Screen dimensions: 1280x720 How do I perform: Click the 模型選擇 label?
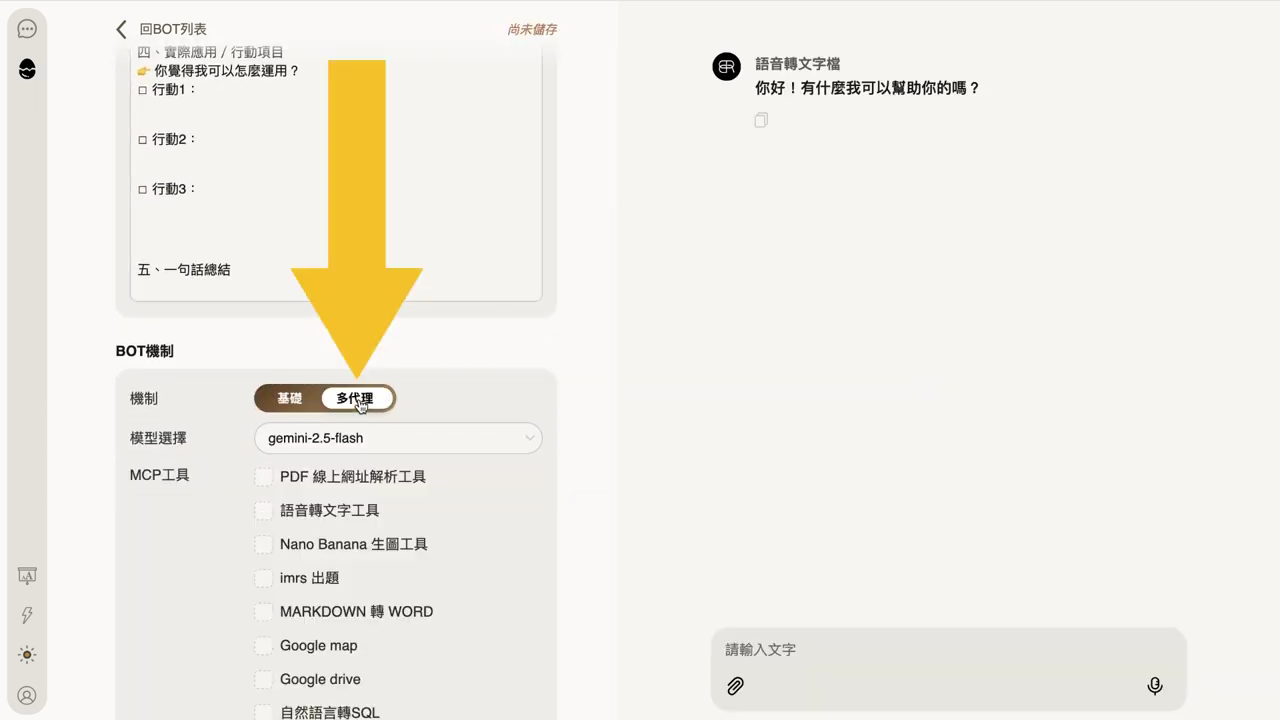coord(158,438)
